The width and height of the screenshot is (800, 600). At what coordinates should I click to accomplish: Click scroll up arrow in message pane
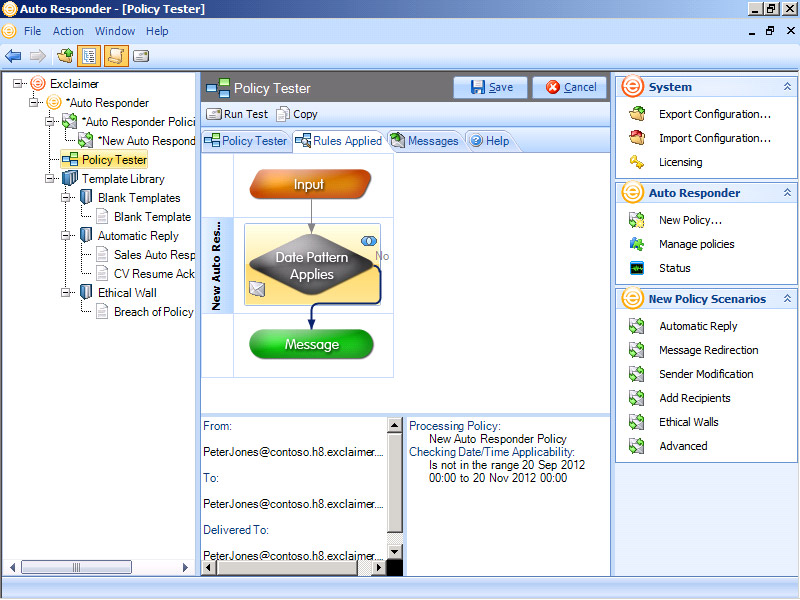coord(394,424)
